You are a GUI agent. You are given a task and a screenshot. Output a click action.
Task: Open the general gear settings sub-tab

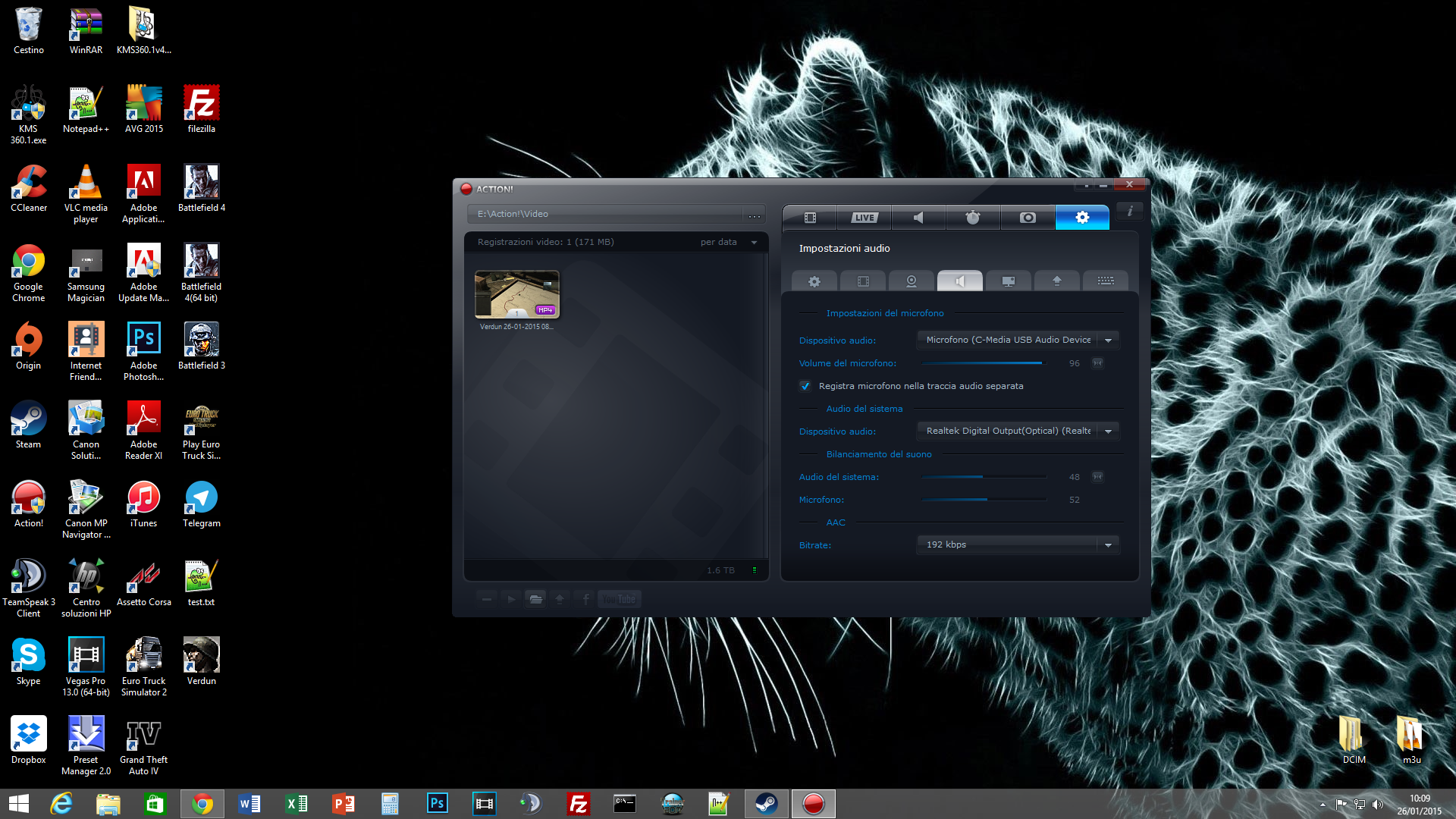[x=814, y=281]
